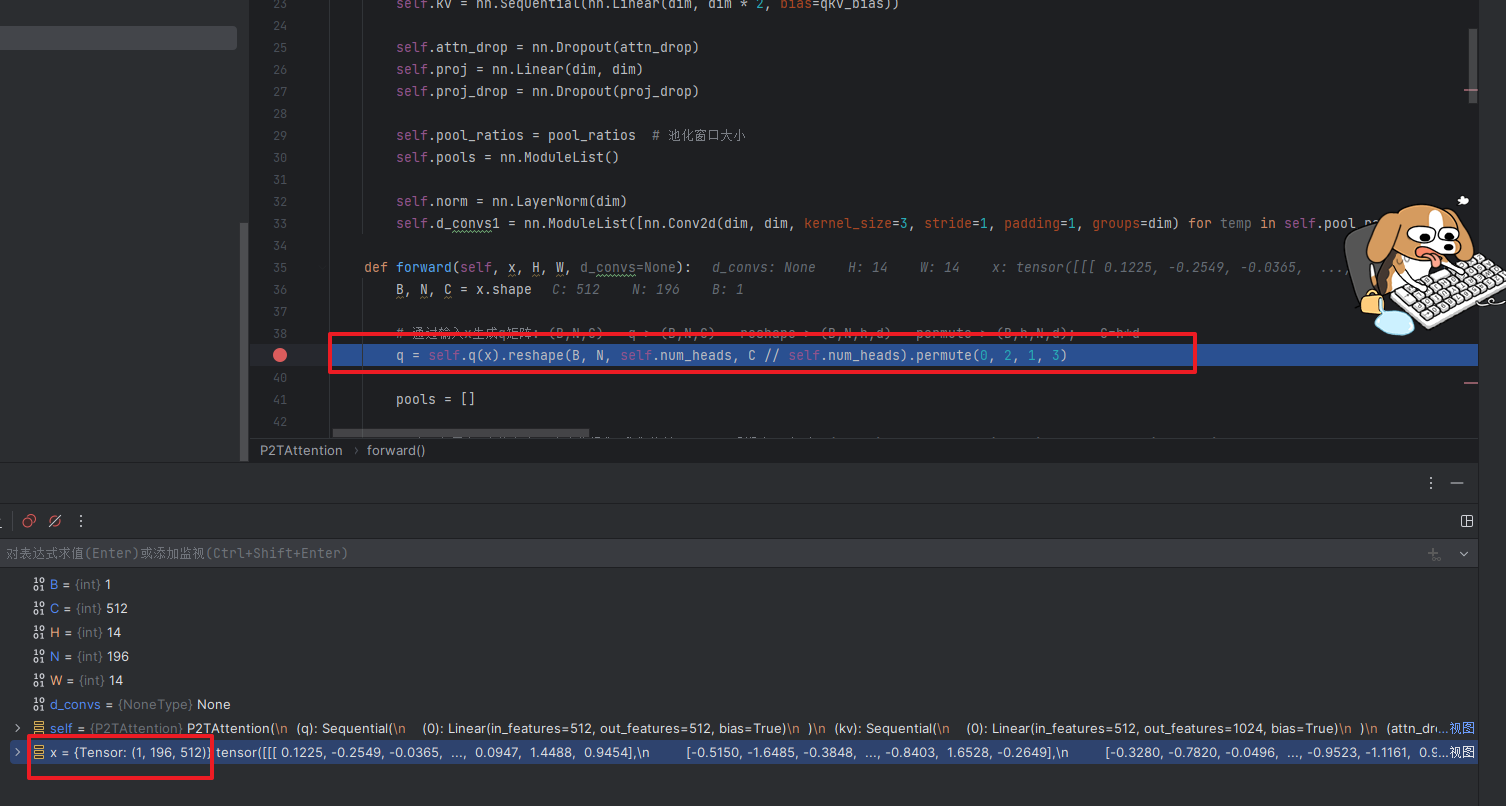Viewport: 1506px width, 806px height.
Task: Click the 视图 link on the x row
Action: pos(1462,752)
